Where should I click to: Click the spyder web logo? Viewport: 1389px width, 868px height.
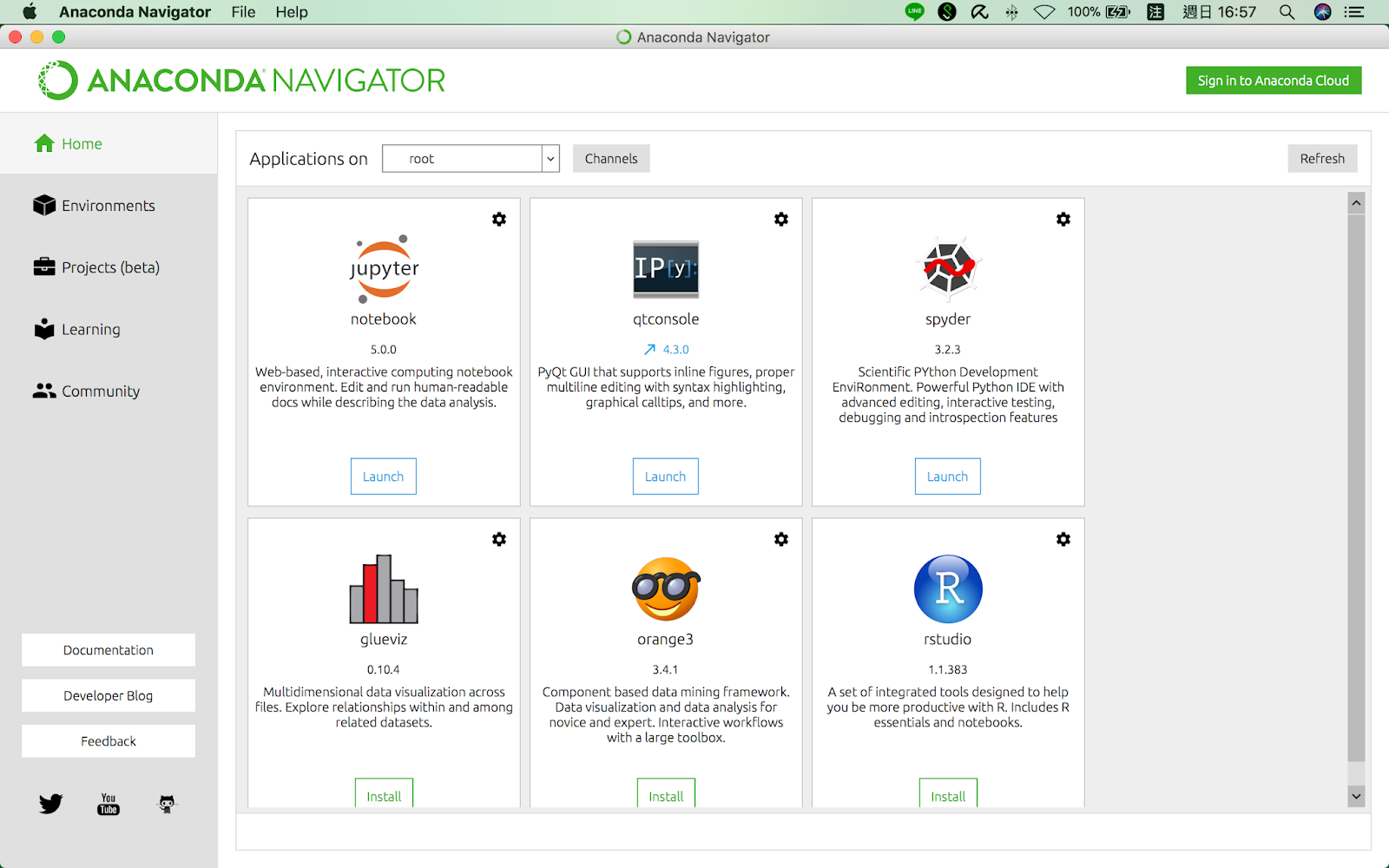[x=948, y=268]
